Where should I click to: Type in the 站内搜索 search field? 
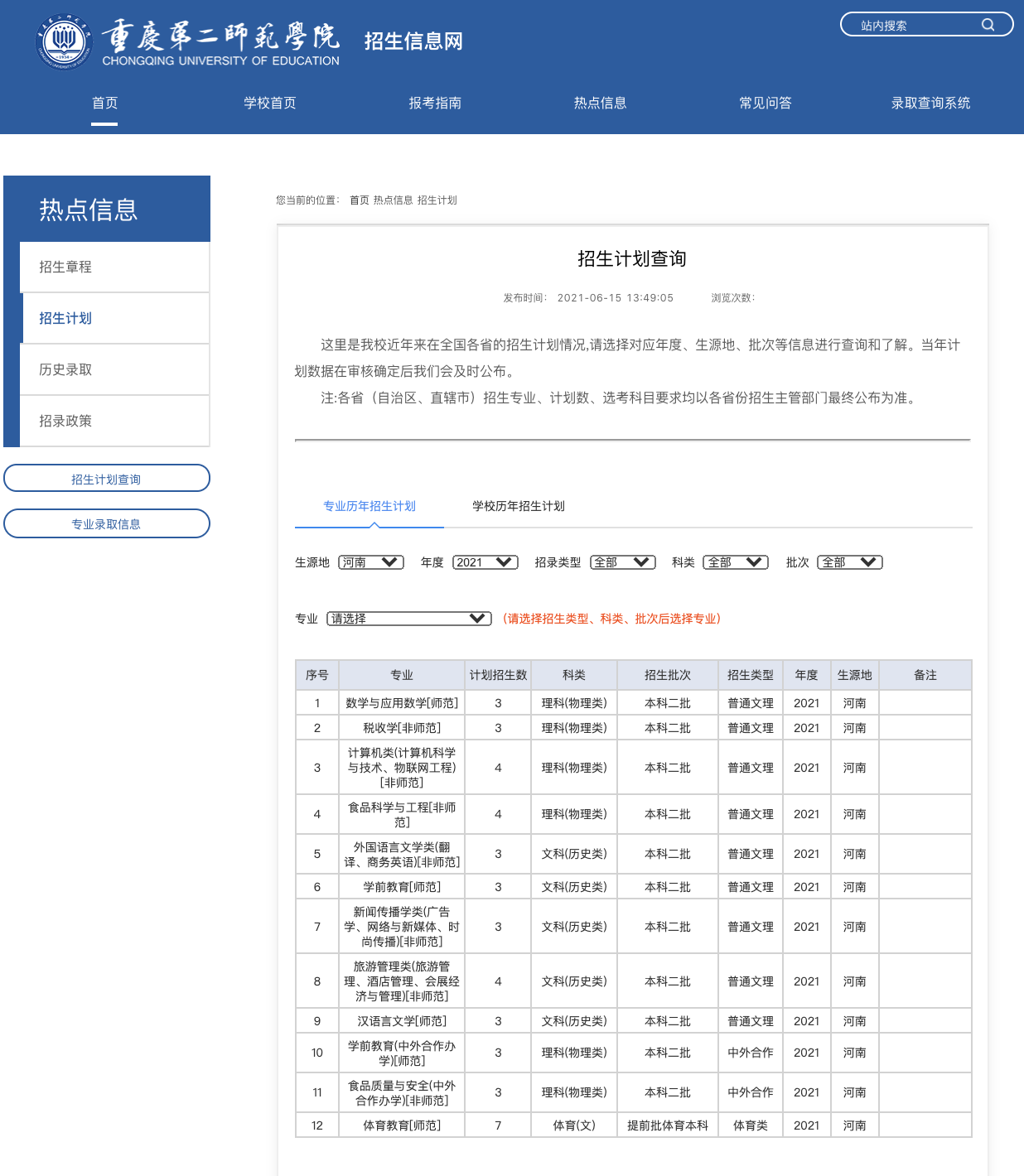point(911,25)
